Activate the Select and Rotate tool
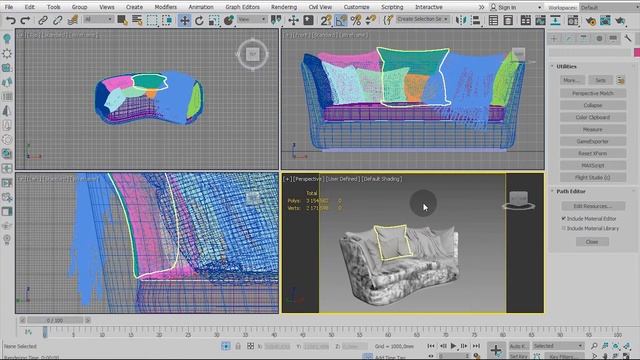The height and width of the screenshot is (360, 640). pyautogui.click(x=199, y=20)
